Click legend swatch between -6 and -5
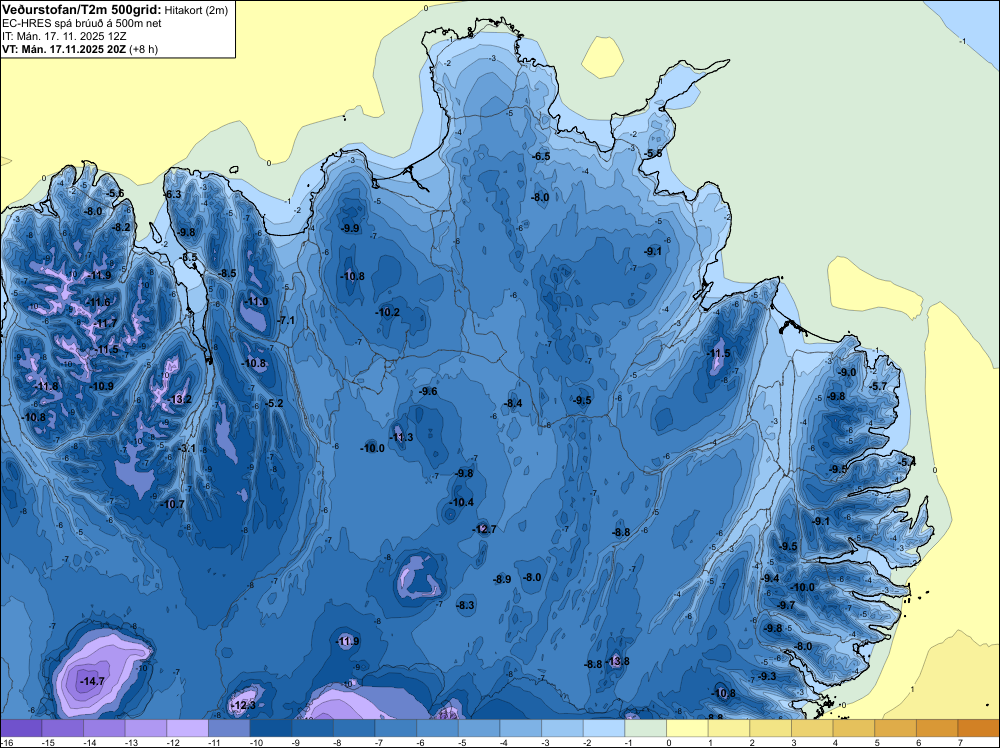The height and width of the screenshot is (748, 1000). coord(438,728)
